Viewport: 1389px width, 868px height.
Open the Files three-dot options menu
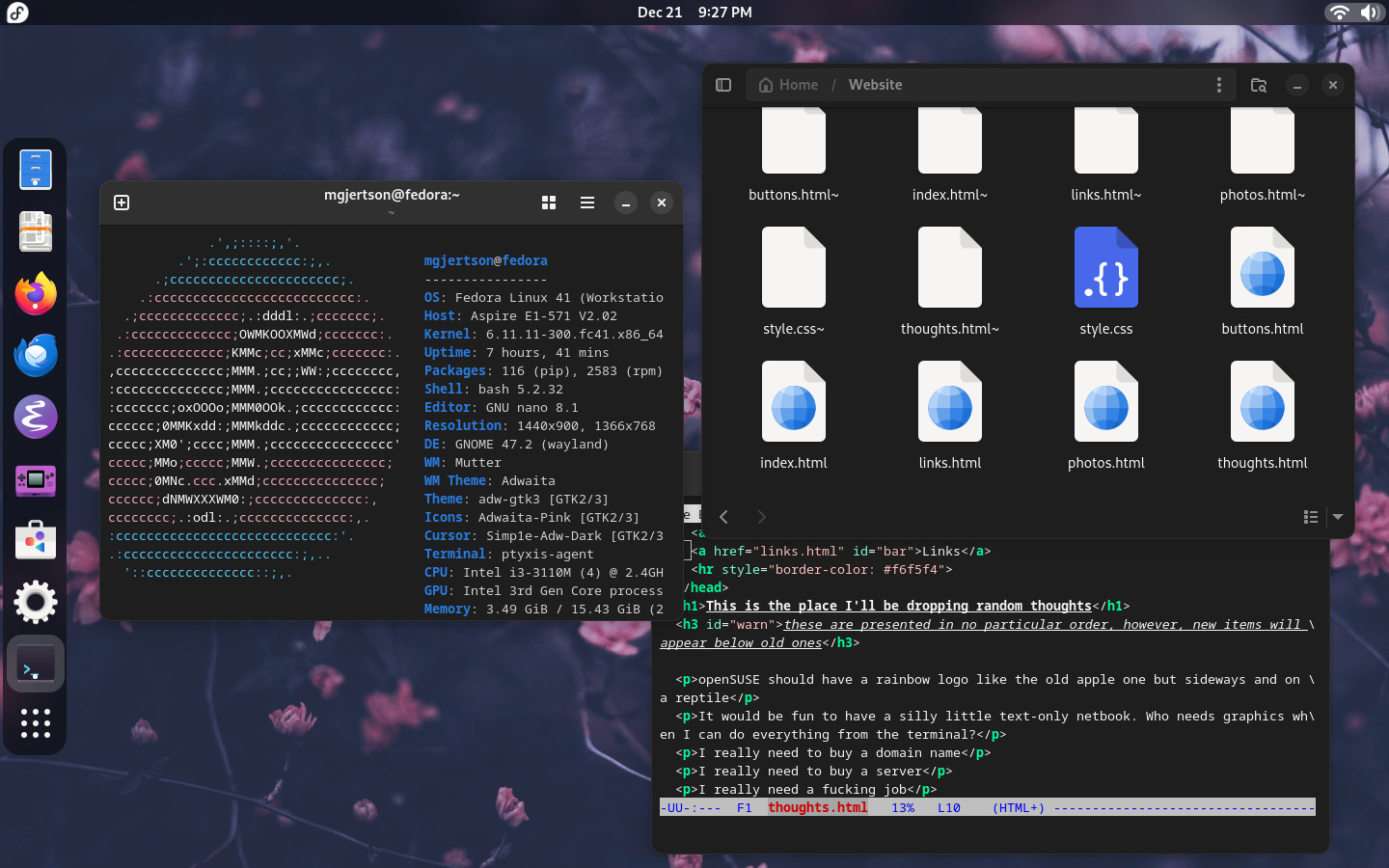(x=1219, y=85)
